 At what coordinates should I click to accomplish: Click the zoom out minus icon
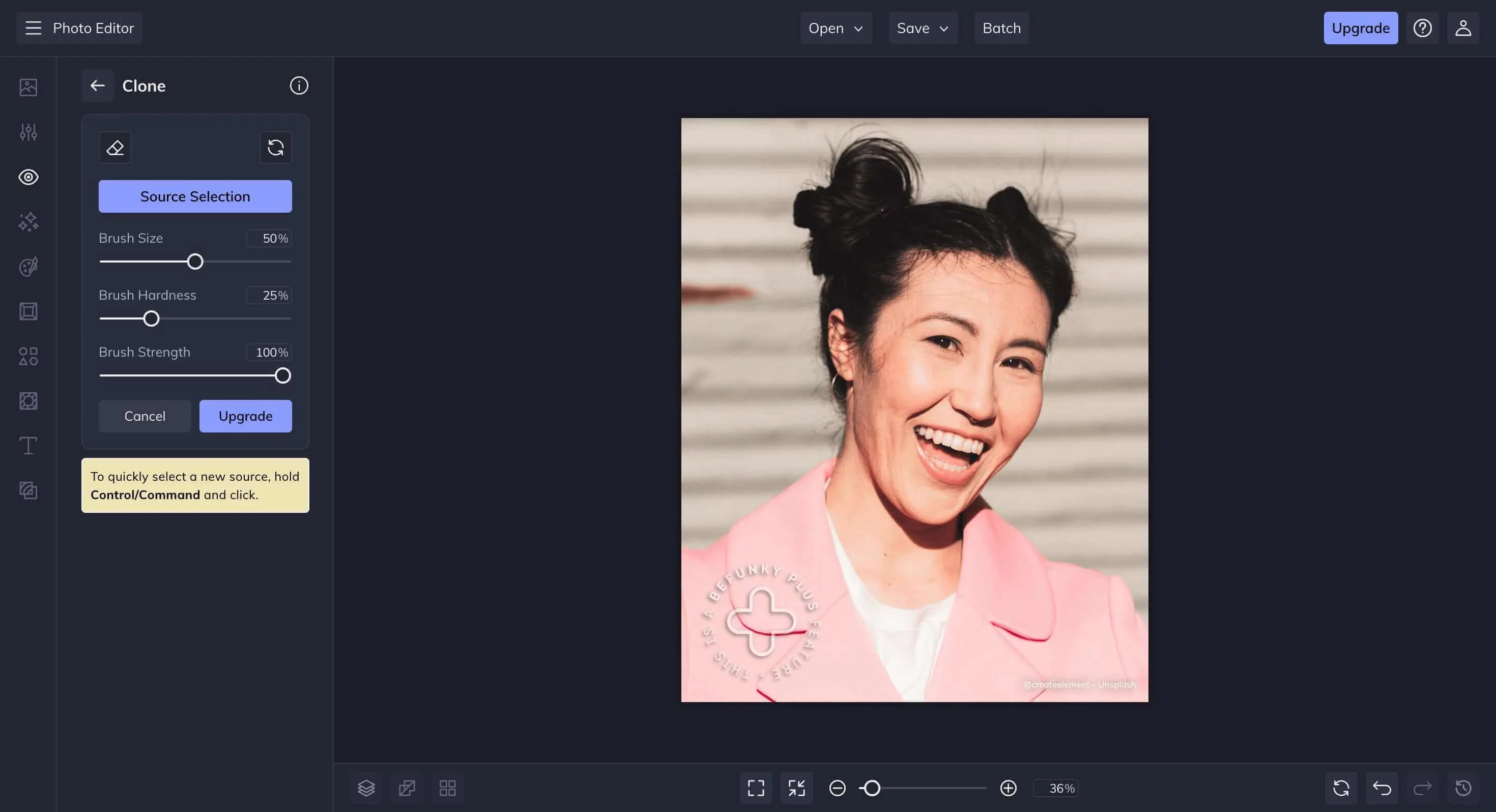(x=837, y=788)
